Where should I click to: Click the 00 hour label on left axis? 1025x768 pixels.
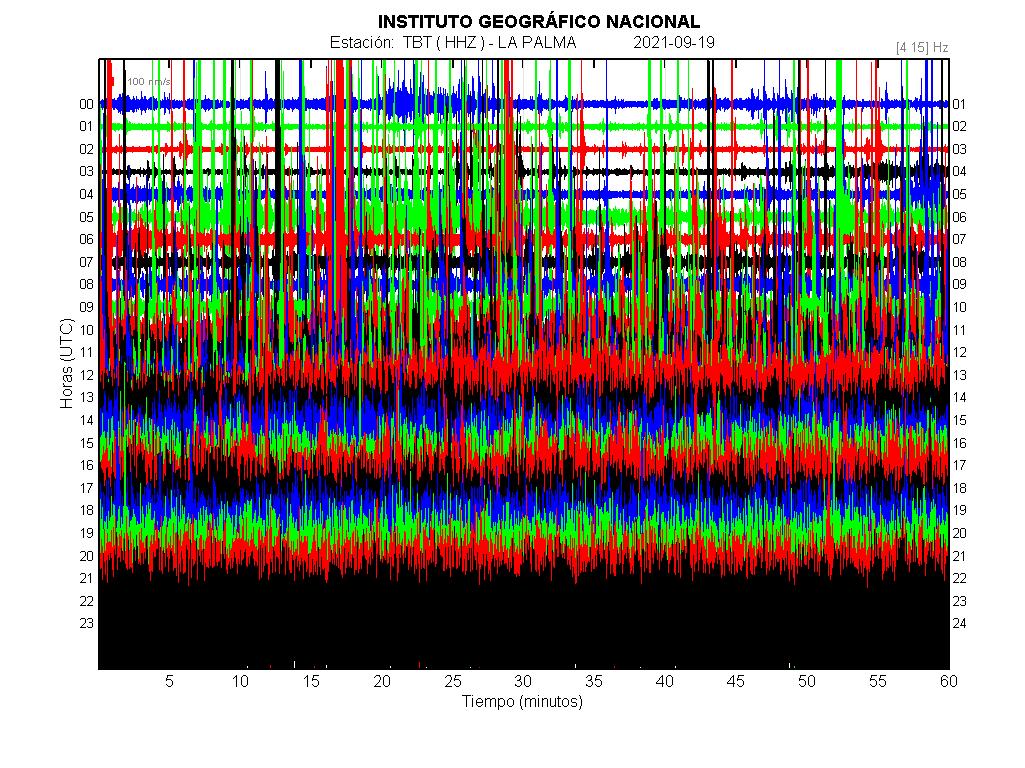(x=86, y=104)
